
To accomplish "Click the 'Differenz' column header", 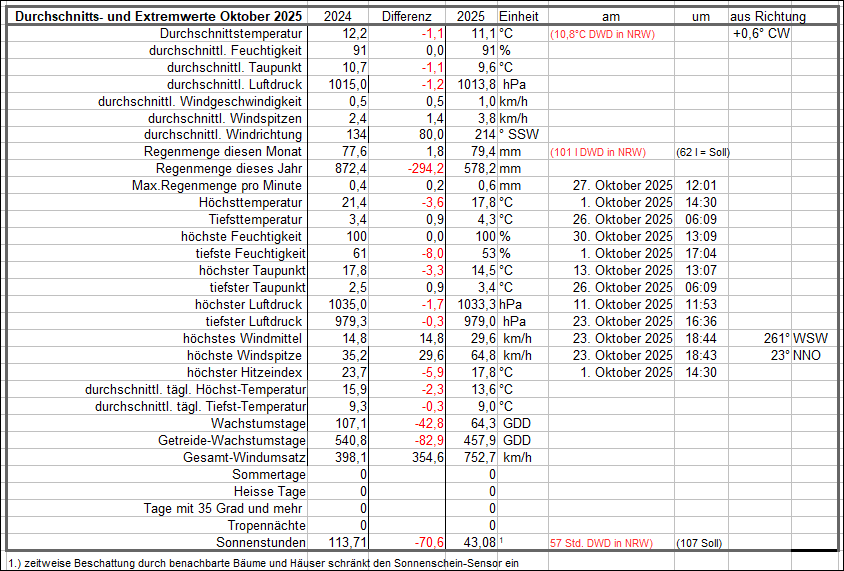I will click(407, 16).
